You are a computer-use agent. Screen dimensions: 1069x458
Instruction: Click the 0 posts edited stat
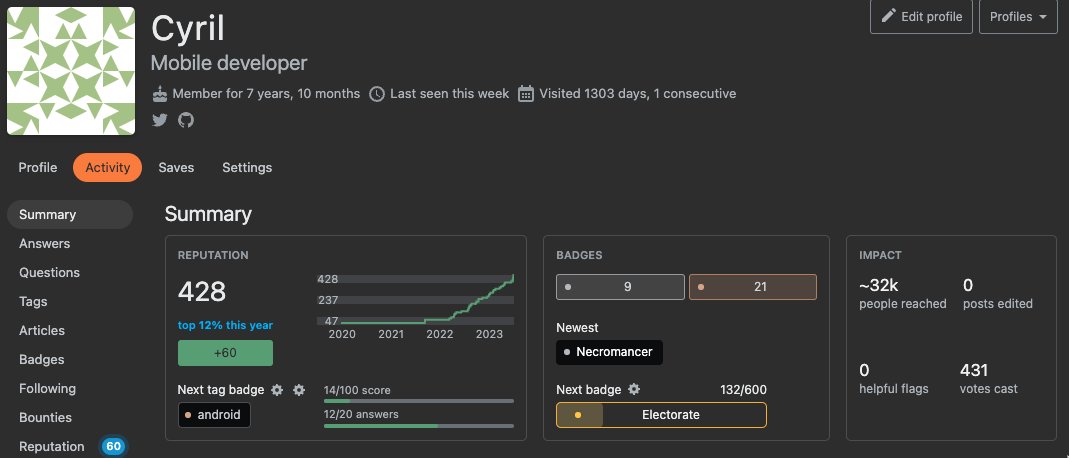tap(997, 294)
